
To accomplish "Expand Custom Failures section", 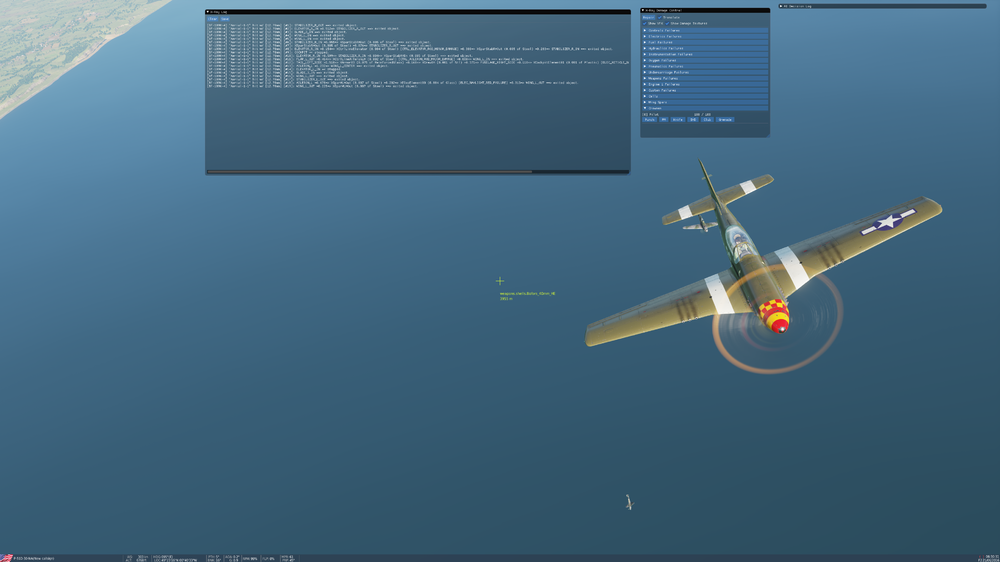I will pyautogui.click(x=705, y=91).
